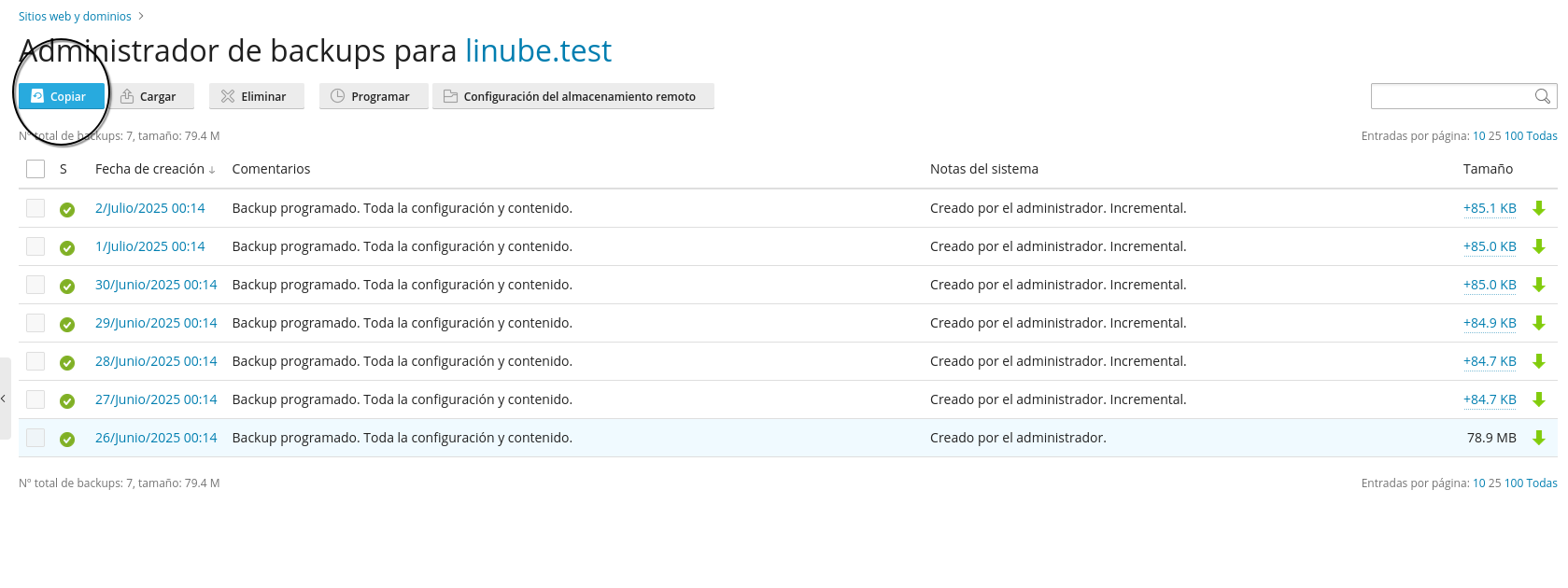Select checkbox for 30/Junio/2025 backup
The width and height of the screenshot is (1568, 588).
[x=35, y=285]
